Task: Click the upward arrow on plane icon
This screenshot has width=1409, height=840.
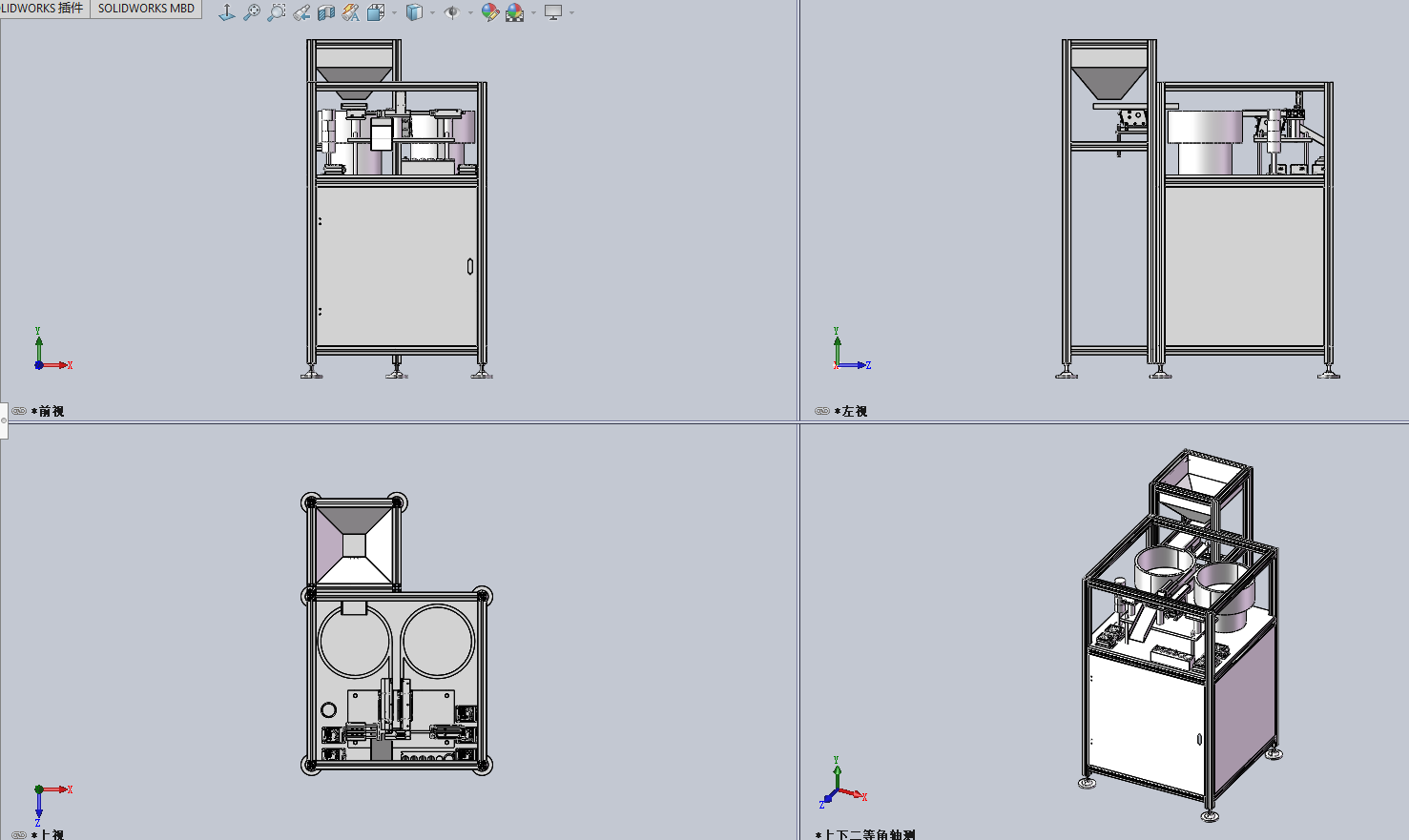Action: pos(226,12)
